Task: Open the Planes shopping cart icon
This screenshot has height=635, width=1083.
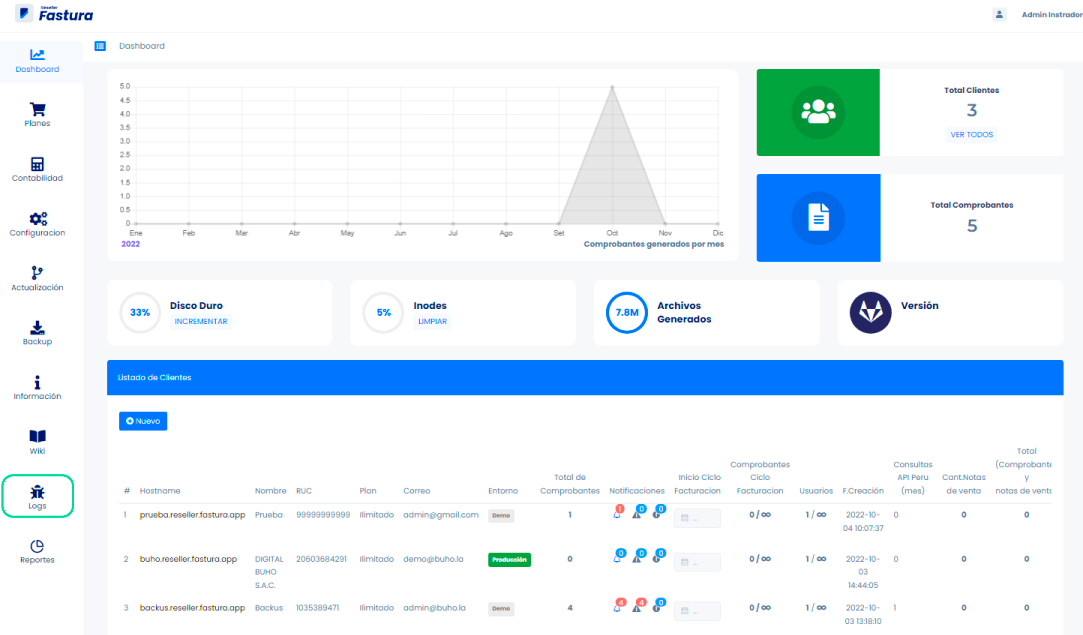Action: [37, 110]
